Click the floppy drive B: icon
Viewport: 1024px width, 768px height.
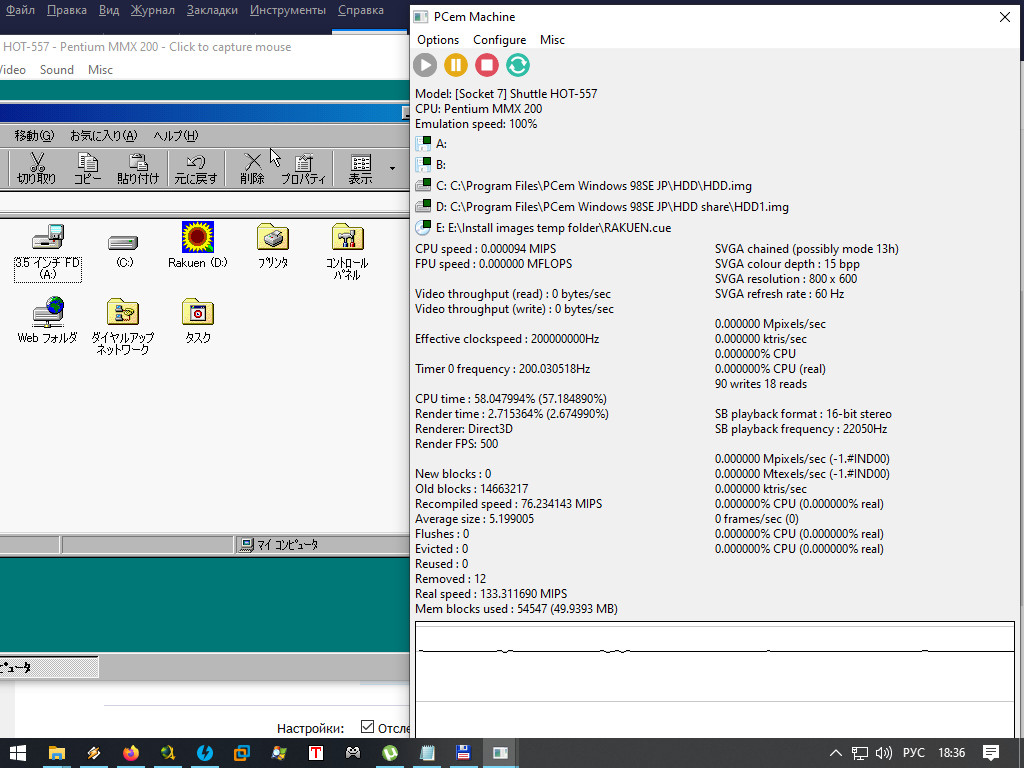click(423, 164)
